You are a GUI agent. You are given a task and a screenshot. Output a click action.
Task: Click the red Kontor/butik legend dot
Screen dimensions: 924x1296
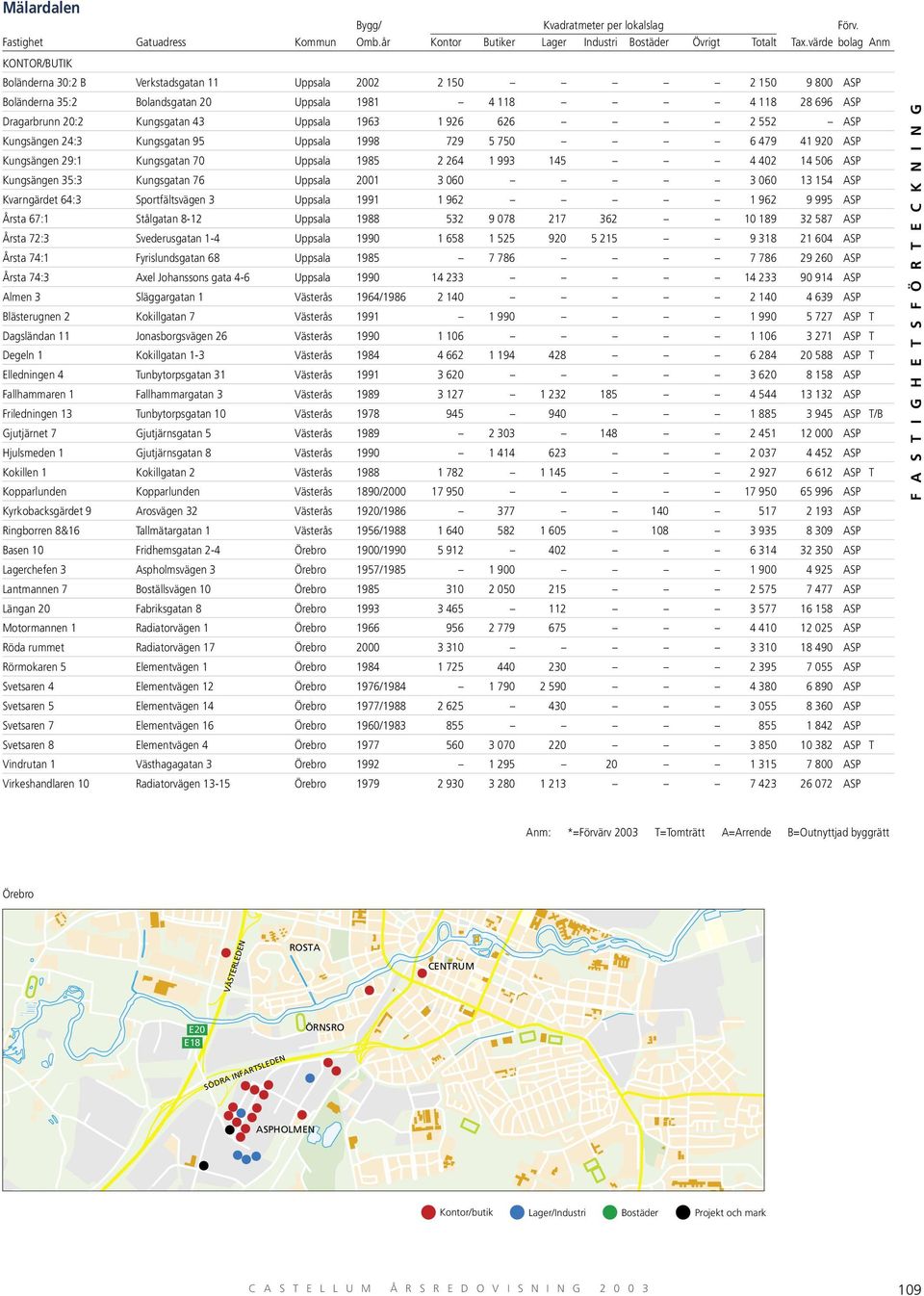tap(429, 1212)
